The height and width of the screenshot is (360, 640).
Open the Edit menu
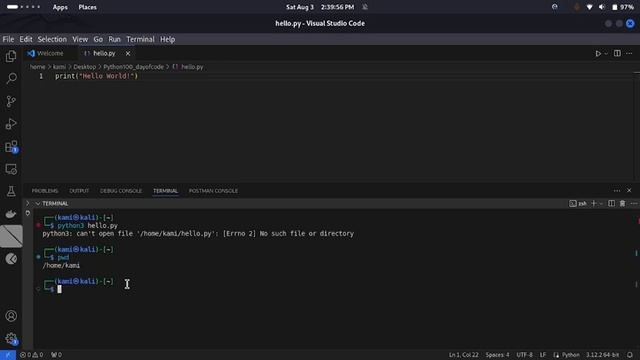[x=26, y=39]
